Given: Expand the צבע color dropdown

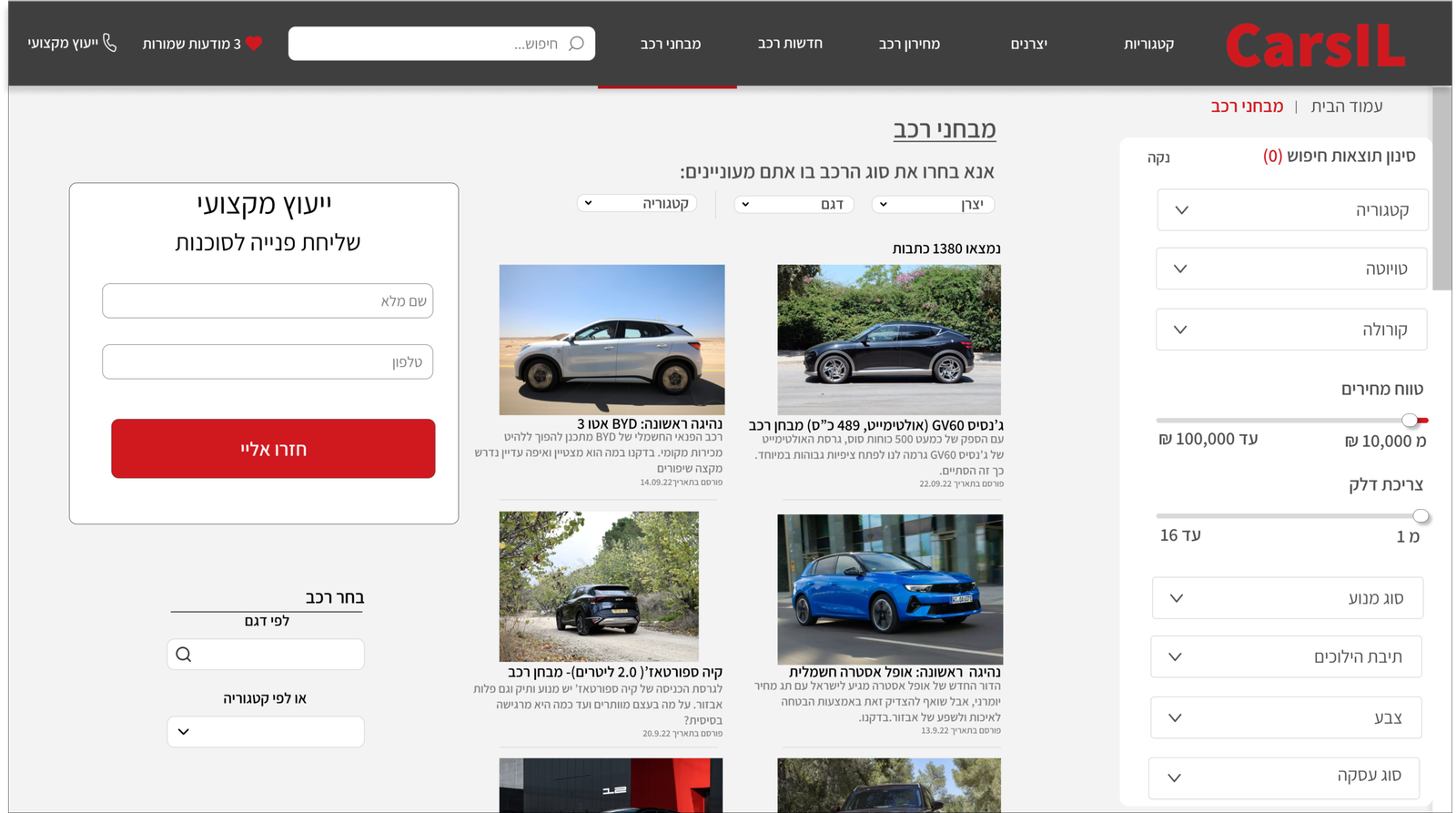Looking at the screenshot, I should click(x=1286, y=717).
